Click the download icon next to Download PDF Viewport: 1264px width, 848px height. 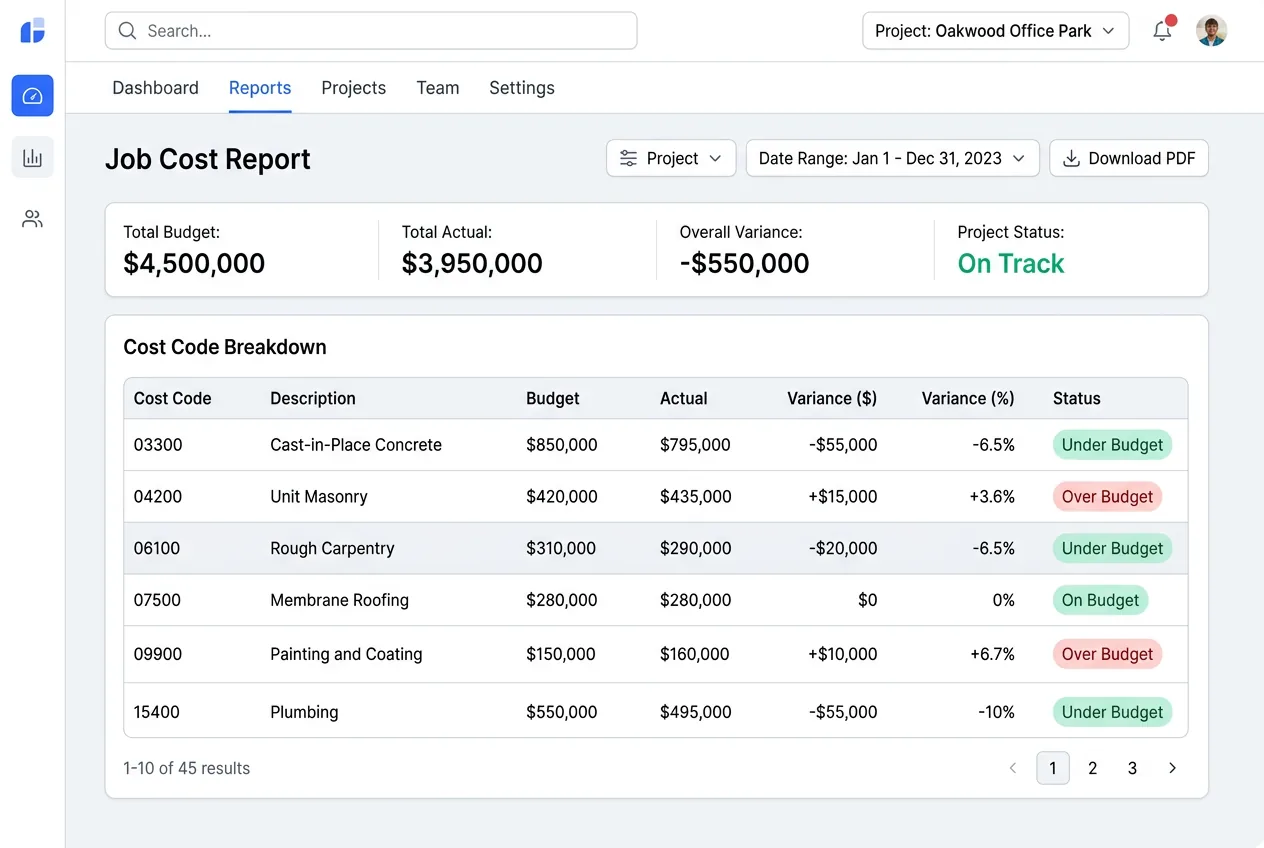(1071, 158)
